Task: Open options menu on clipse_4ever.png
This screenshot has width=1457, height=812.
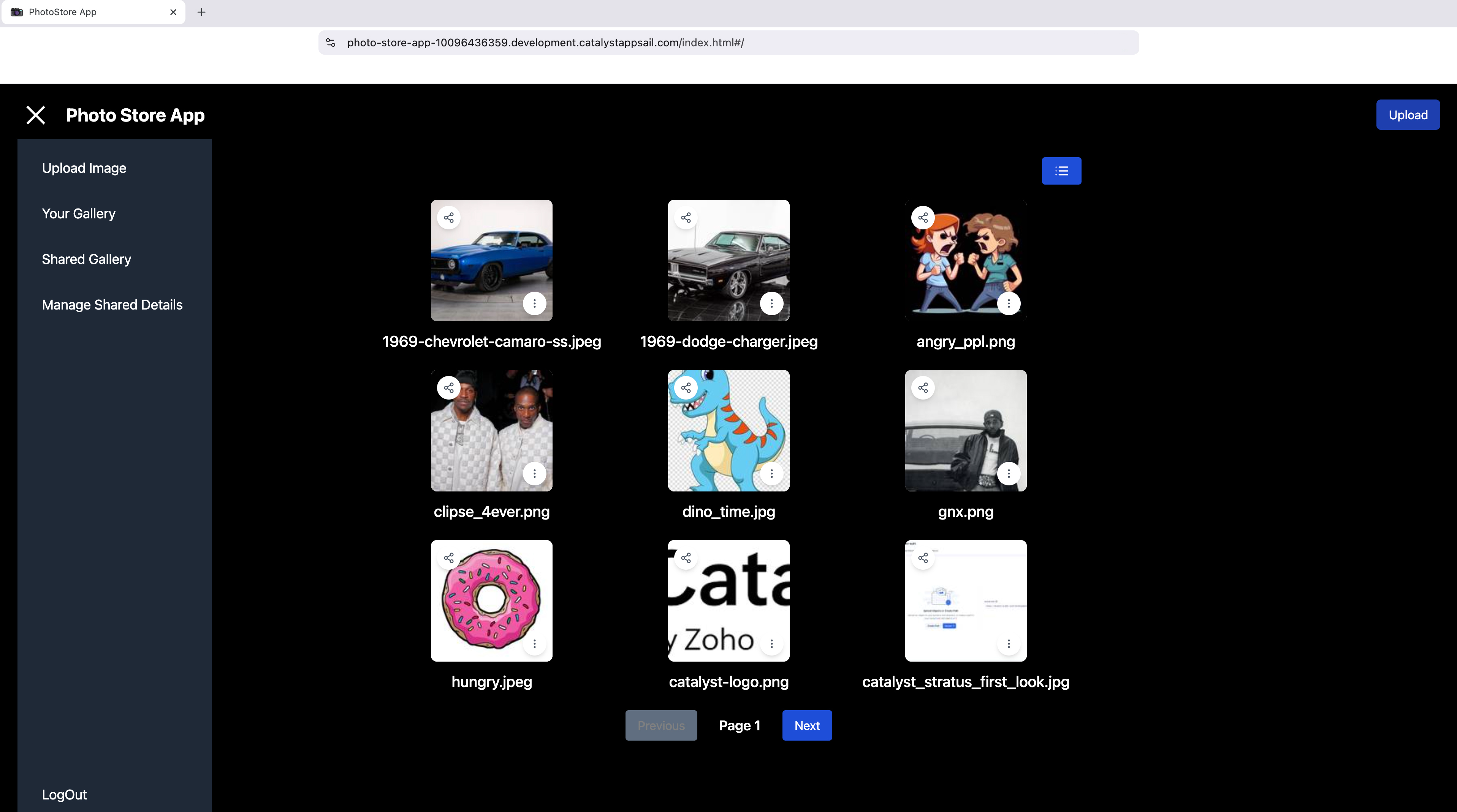Action: pos(534,473)
